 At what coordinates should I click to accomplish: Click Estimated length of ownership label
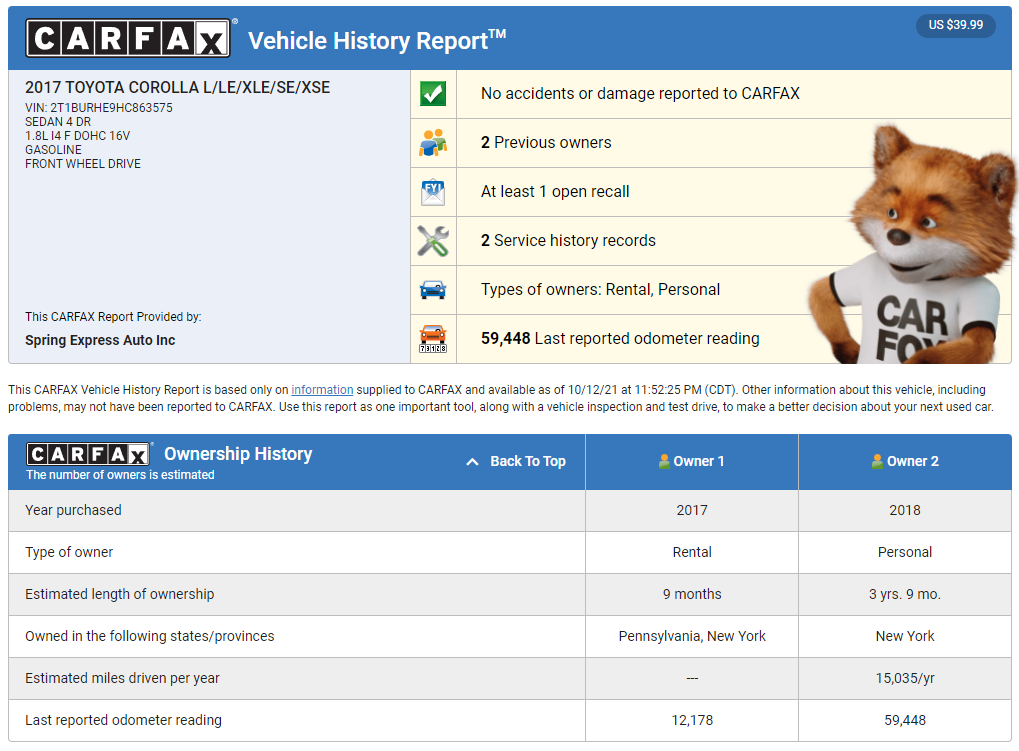(120, 594)
